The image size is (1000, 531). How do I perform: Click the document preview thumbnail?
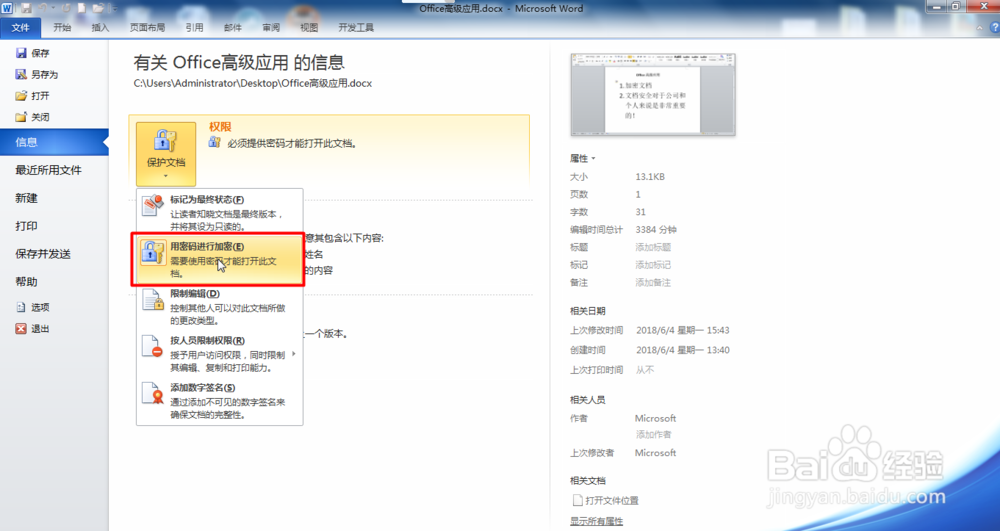pos(652,94)
